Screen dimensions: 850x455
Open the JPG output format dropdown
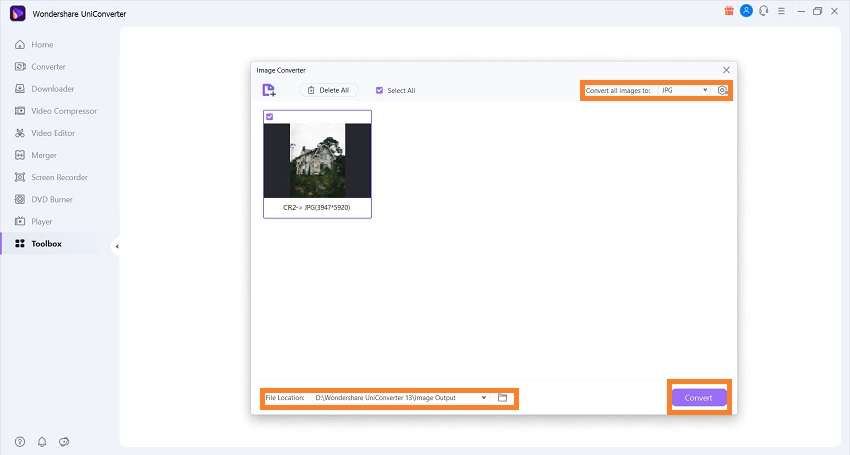pyautogui.click(x=684, y=91)
